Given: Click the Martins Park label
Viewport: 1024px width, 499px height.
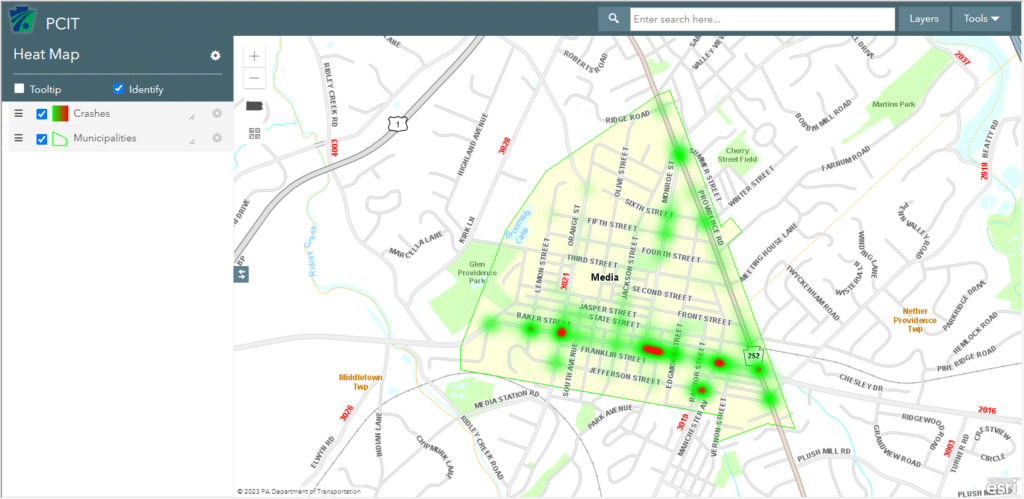Looking at the screenshot, I should [x=894, y=105].
